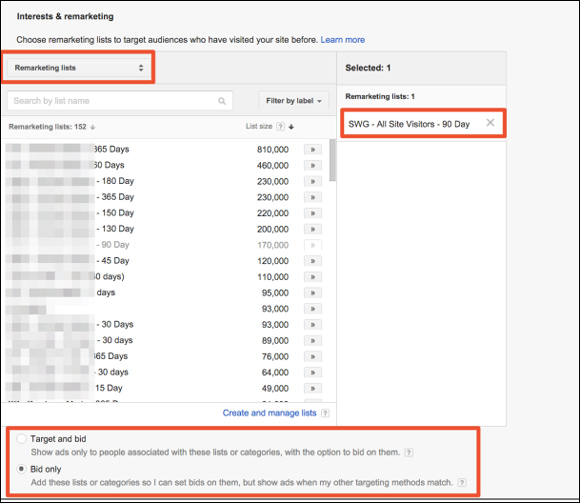This screenshot has width=580, height=503.
Task: Sort by List size descending arrow
Action: pos(291,127)
